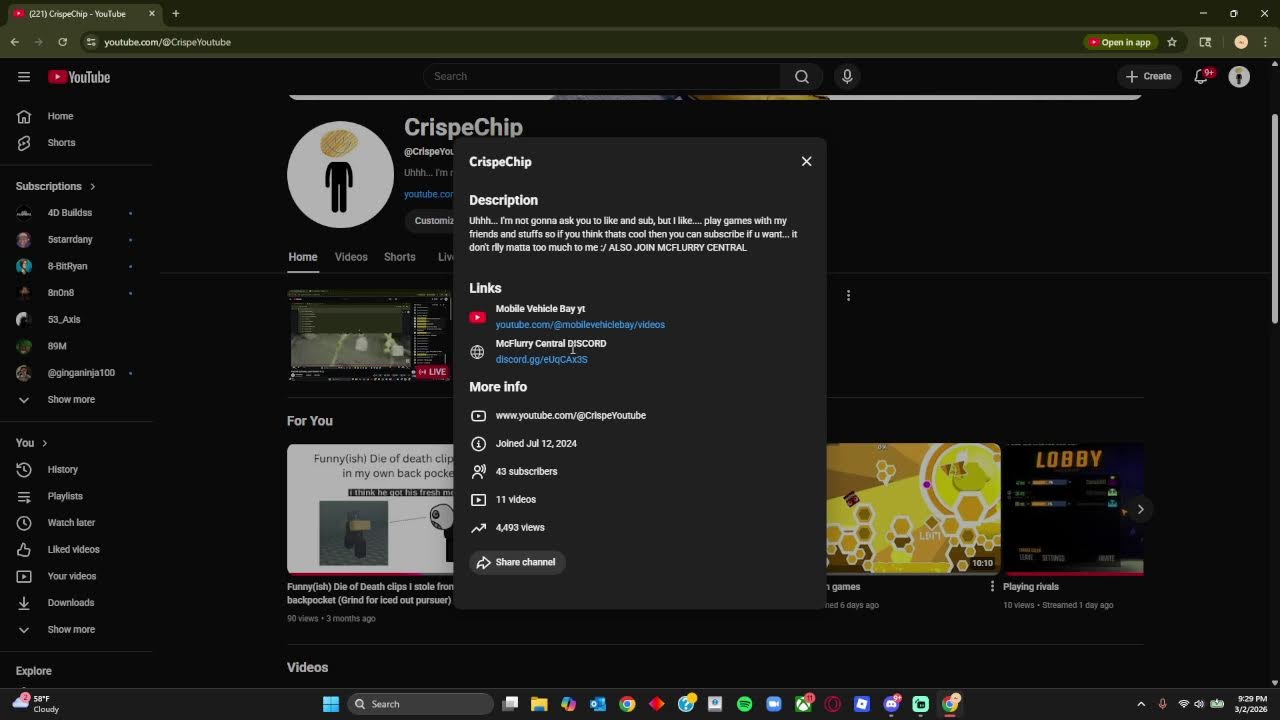The height and width of the screenshot is (720, 1280).
Task: Click the address bar URL
Action: tap(168, 42)
